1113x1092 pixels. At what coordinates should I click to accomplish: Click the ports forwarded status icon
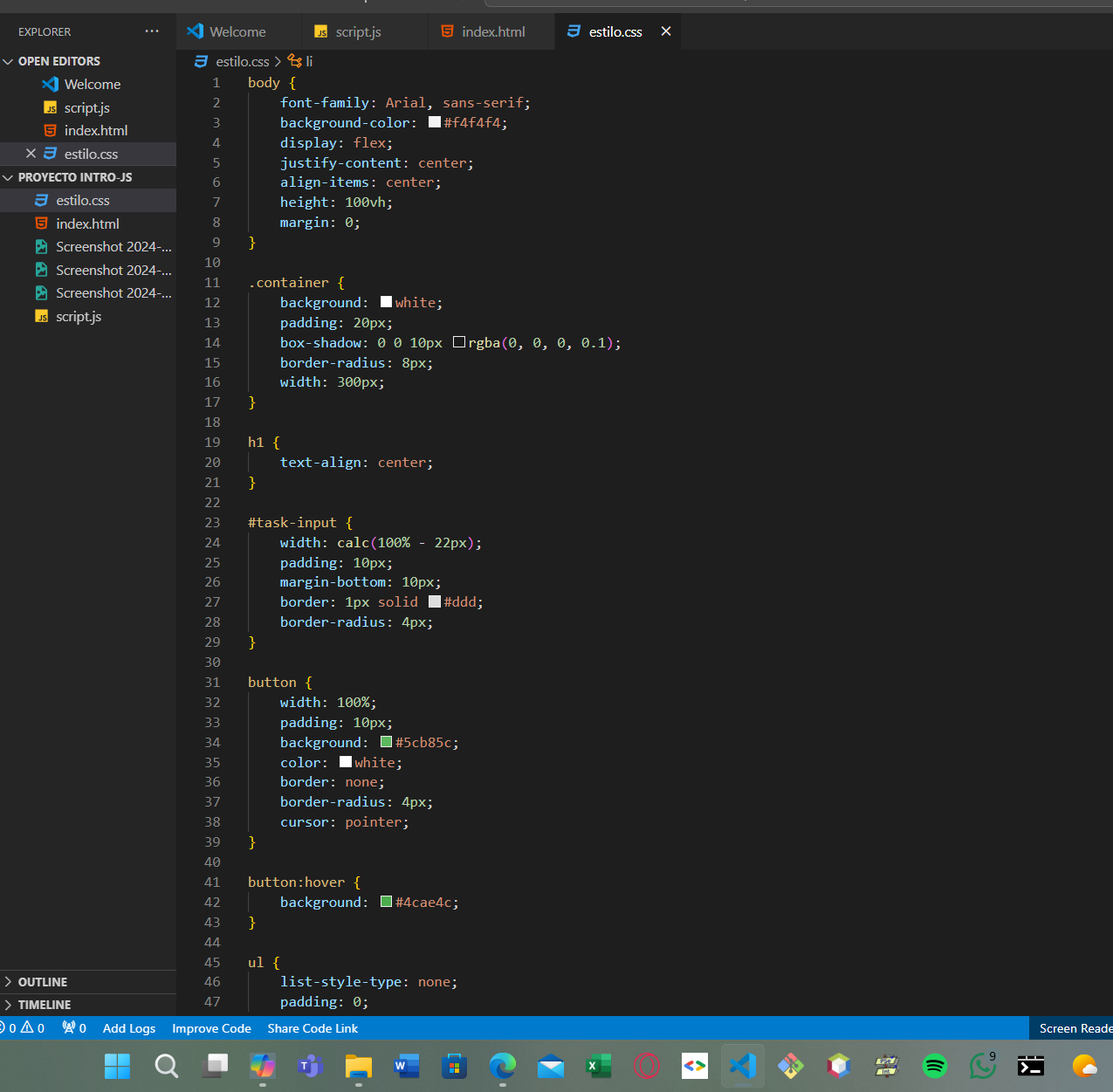click(74, 1028)
